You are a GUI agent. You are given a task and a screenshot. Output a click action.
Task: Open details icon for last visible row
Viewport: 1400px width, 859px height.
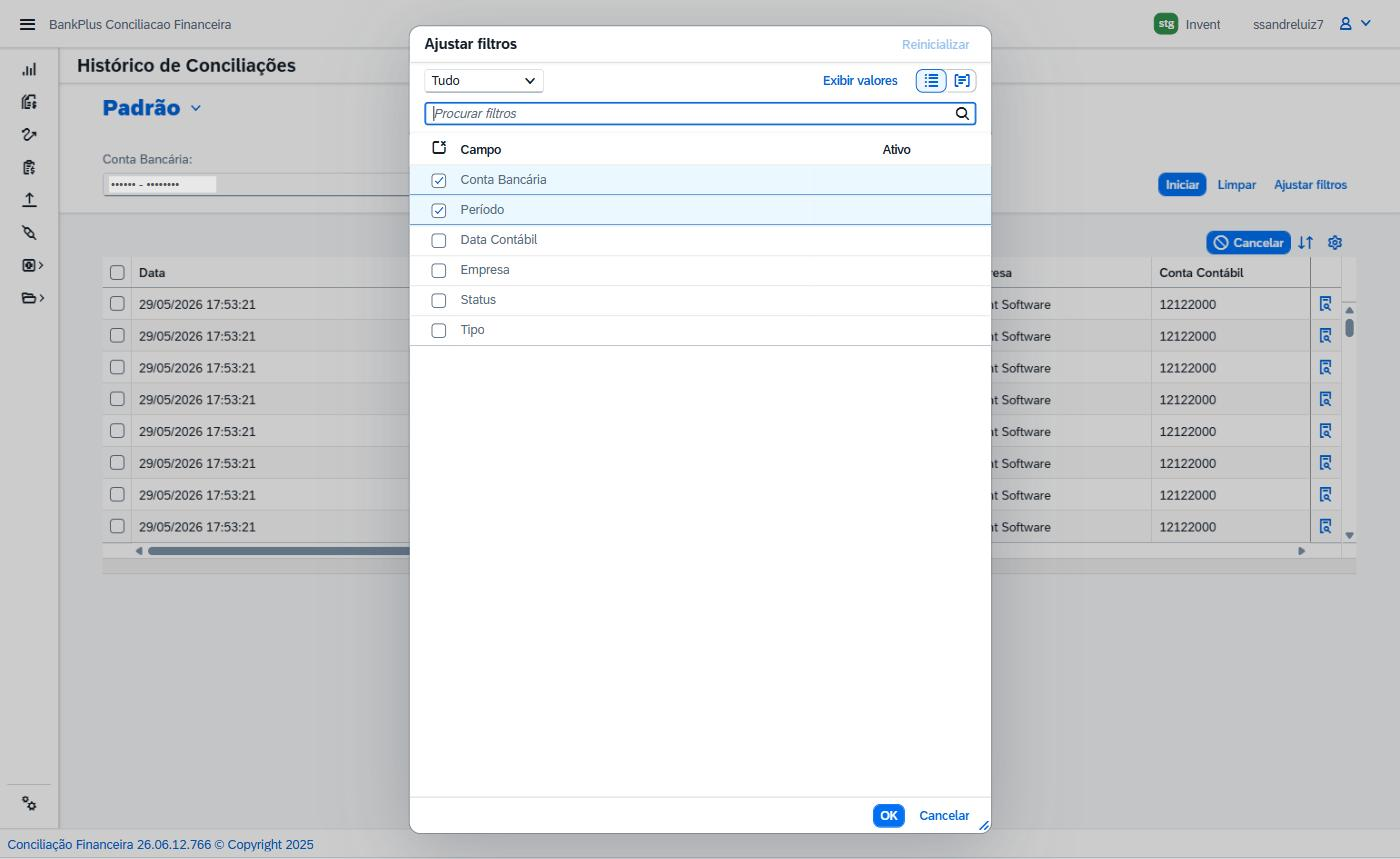(1325, 526)
